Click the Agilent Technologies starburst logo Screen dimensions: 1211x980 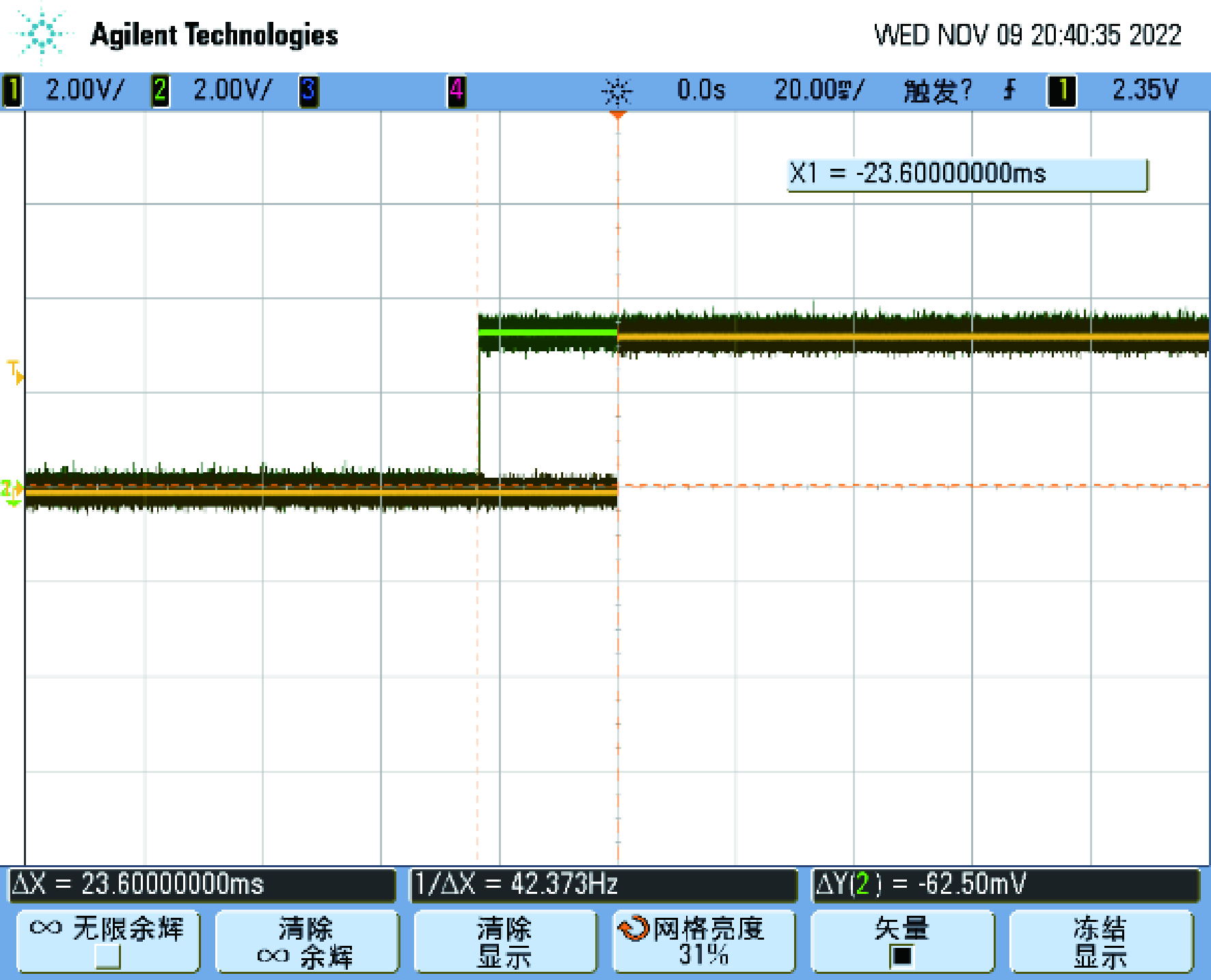click(x=42, y=34)
